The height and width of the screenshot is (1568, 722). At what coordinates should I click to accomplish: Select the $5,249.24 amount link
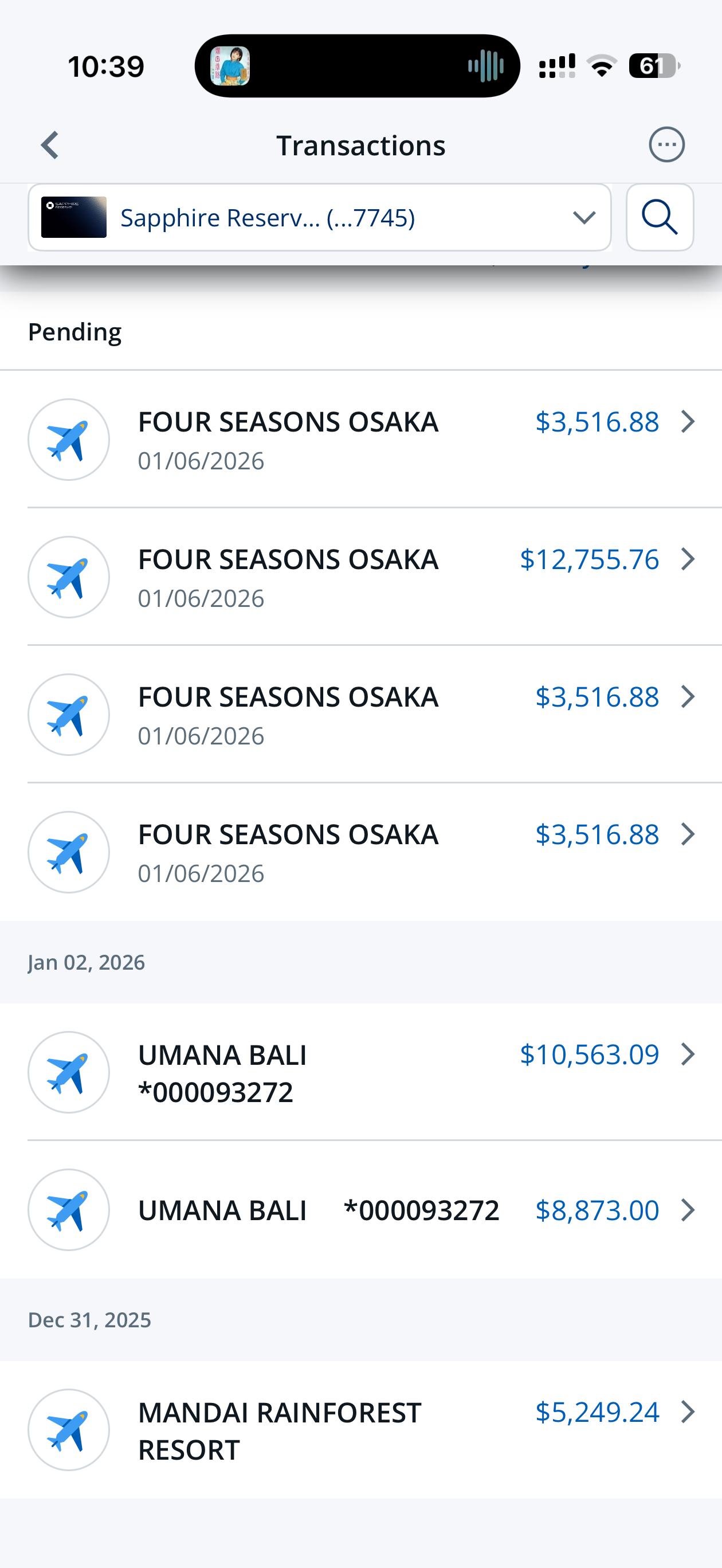click(x=597, y=1412)
